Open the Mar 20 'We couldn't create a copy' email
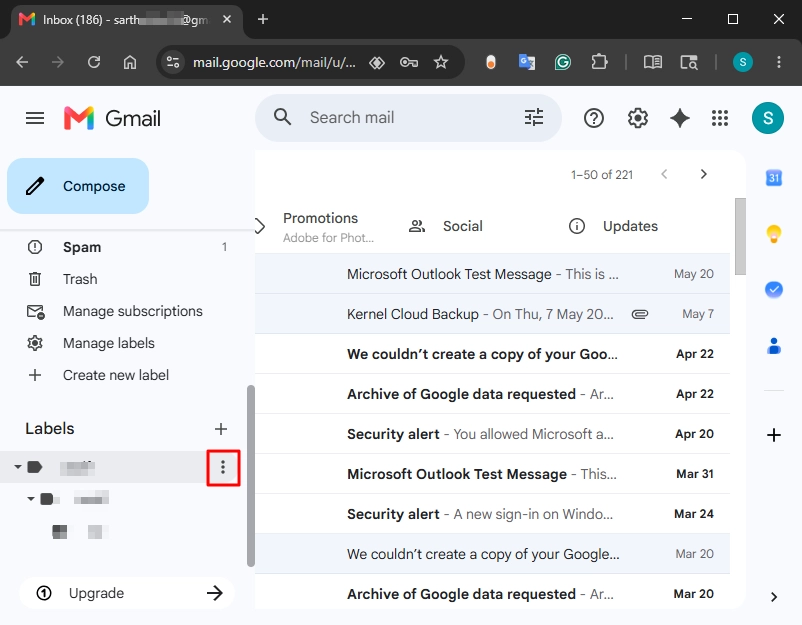This screenshot has width=802, height=625. [x=492, y=553]
